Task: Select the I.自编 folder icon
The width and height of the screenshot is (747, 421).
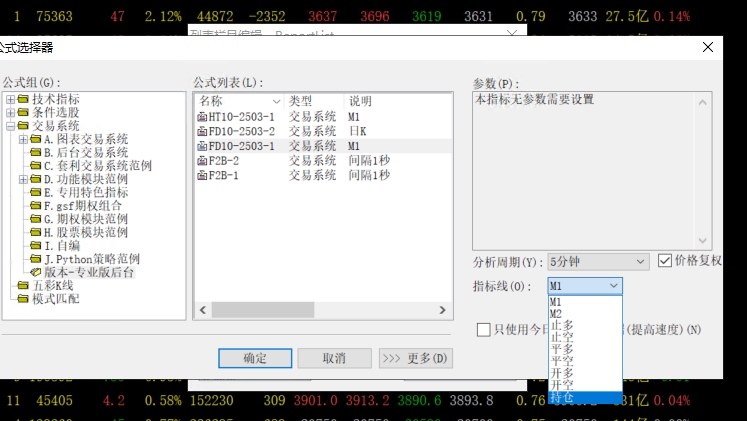Action: point(35,246)
